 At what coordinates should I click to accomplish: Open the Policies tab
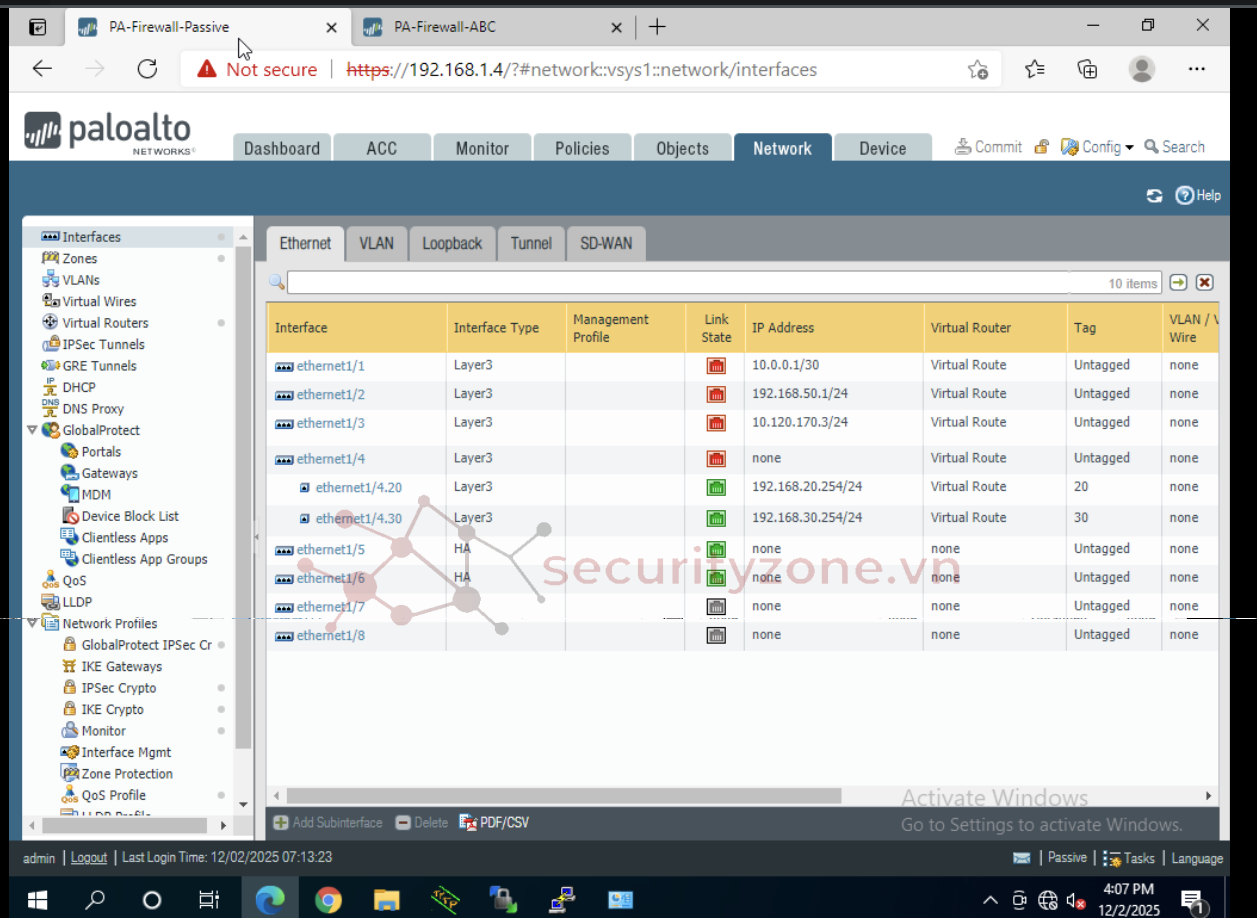pos(582,148)
